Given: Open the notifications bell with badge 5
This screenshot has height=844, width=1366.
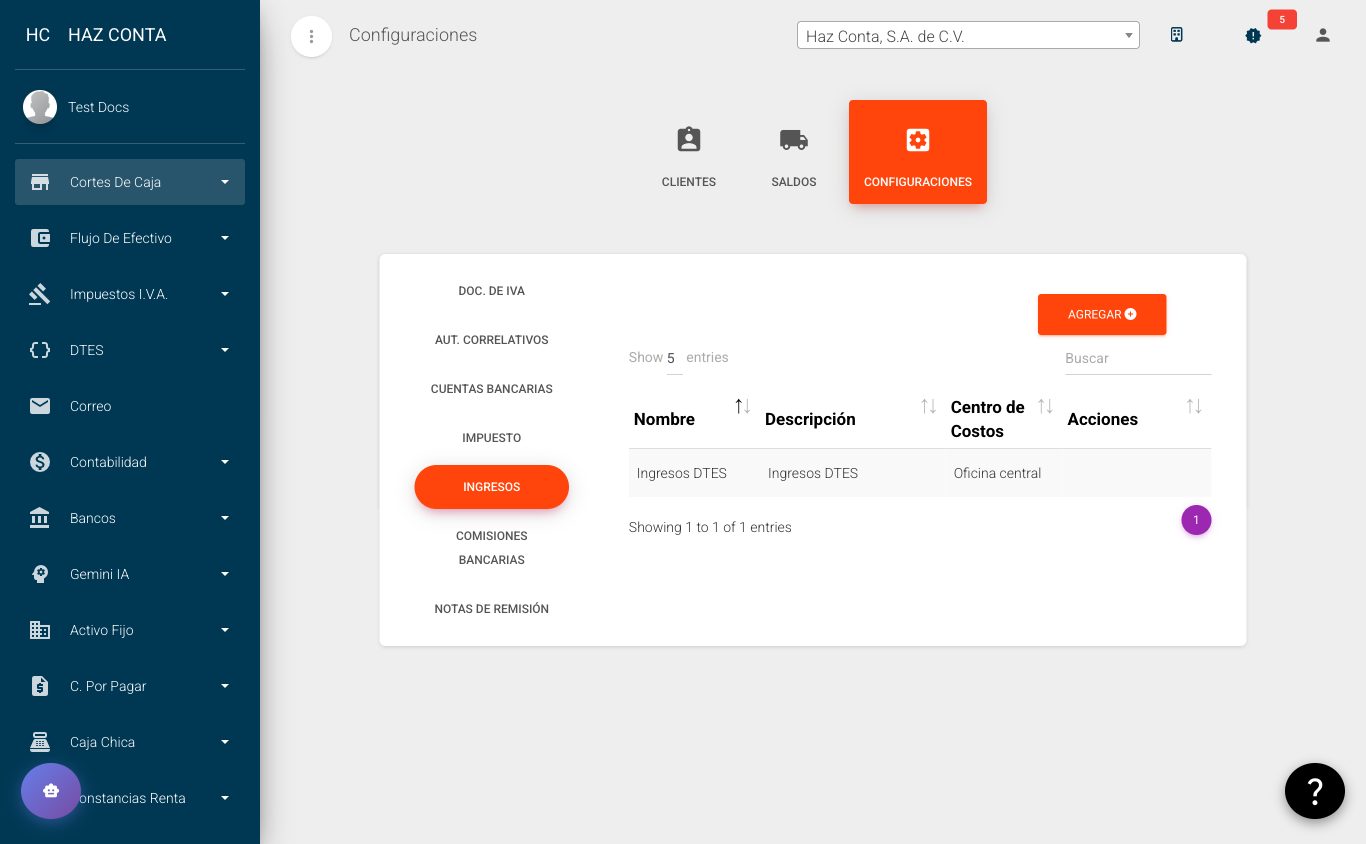Looking at the screenshot, I should pyautogui.click(x=1252, y=35).
